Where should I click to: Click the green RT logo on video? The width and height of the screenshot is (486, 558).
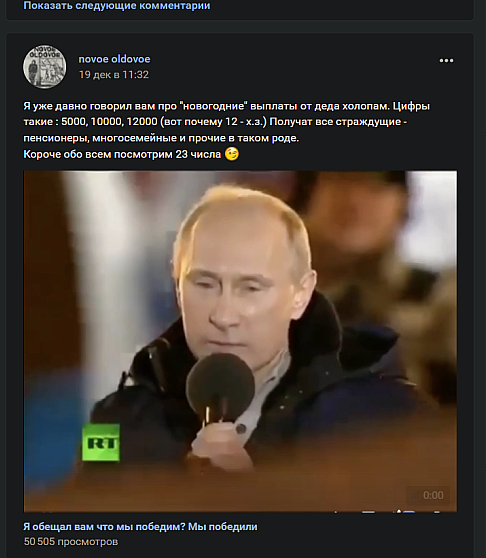101,442
